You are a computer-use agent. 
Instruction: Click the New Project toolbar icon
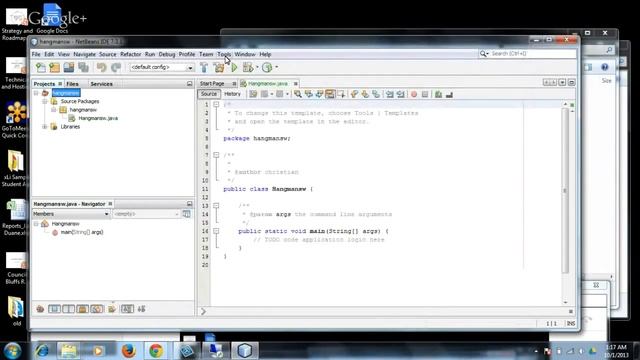(x=55, y=67)
